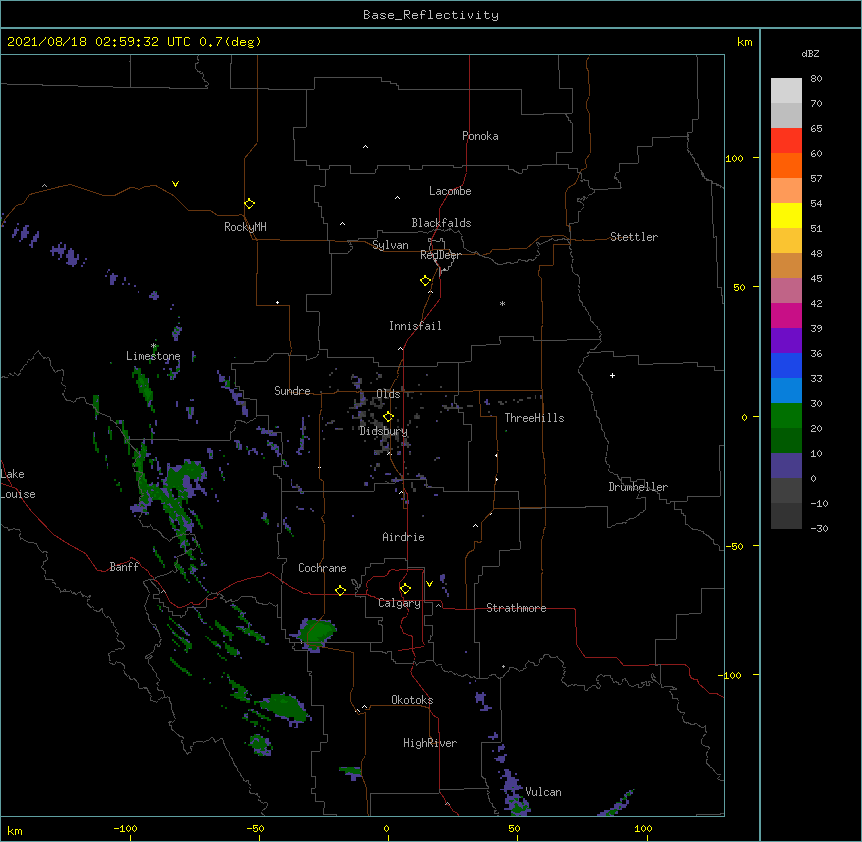Select the violet 36-39 dBZ legend swatch

tap(786, 341)
